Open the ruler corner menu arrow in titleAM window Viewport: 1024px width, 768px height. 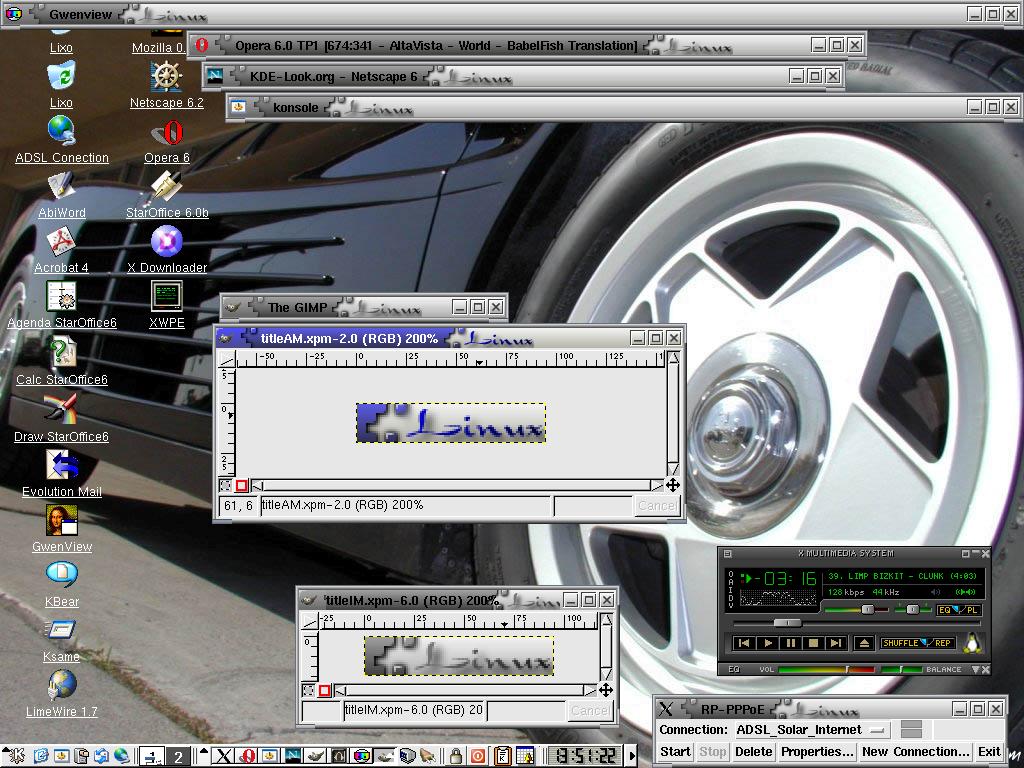(x=226, y=359)
